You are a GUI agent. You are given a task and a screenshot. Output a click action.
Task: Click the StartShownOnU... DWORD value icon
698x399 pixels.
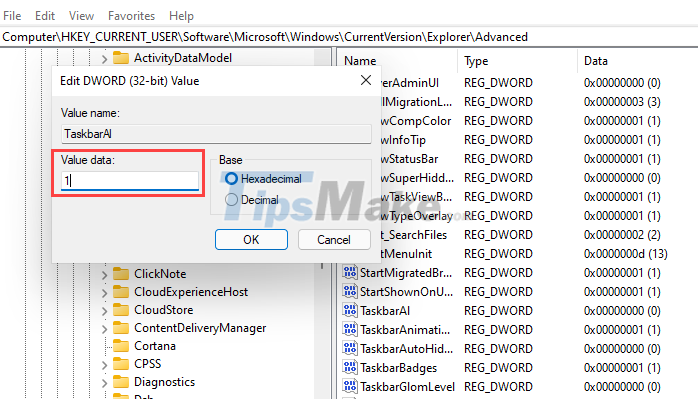(350, 291)
